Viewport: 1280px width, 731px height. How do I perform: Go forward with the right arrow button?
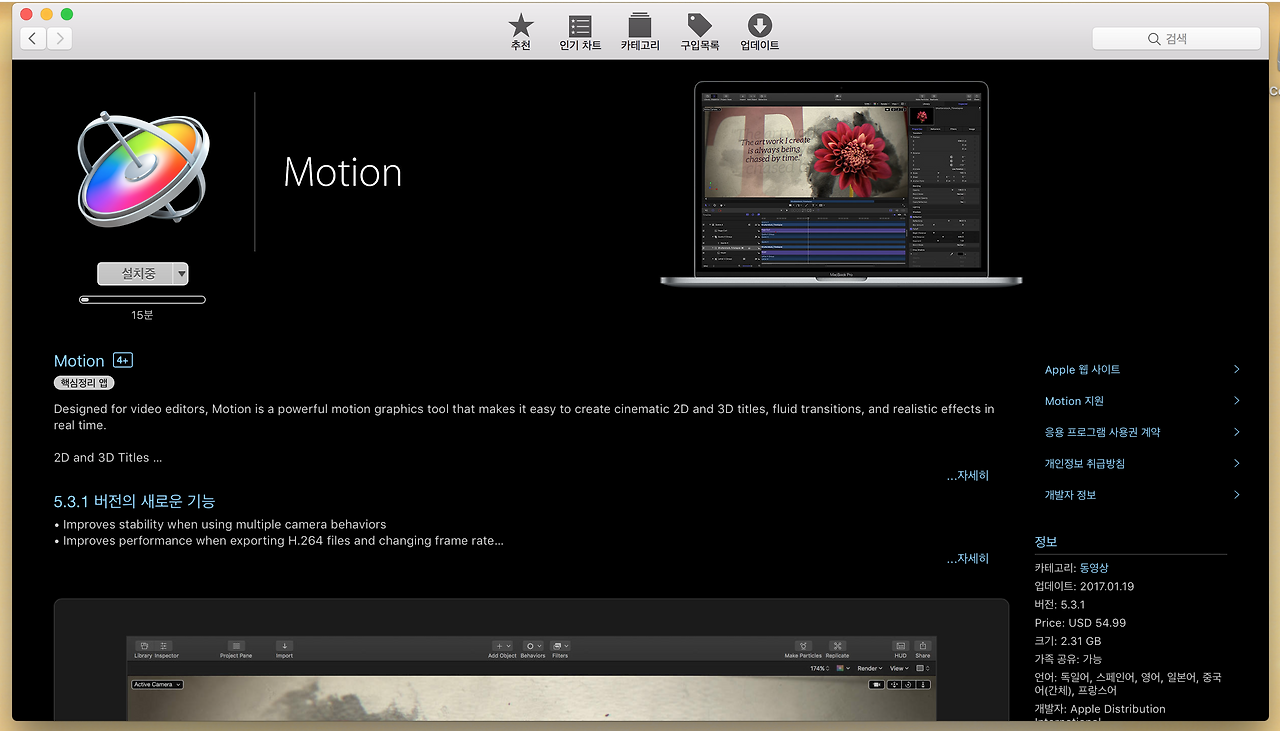[59, 38]
